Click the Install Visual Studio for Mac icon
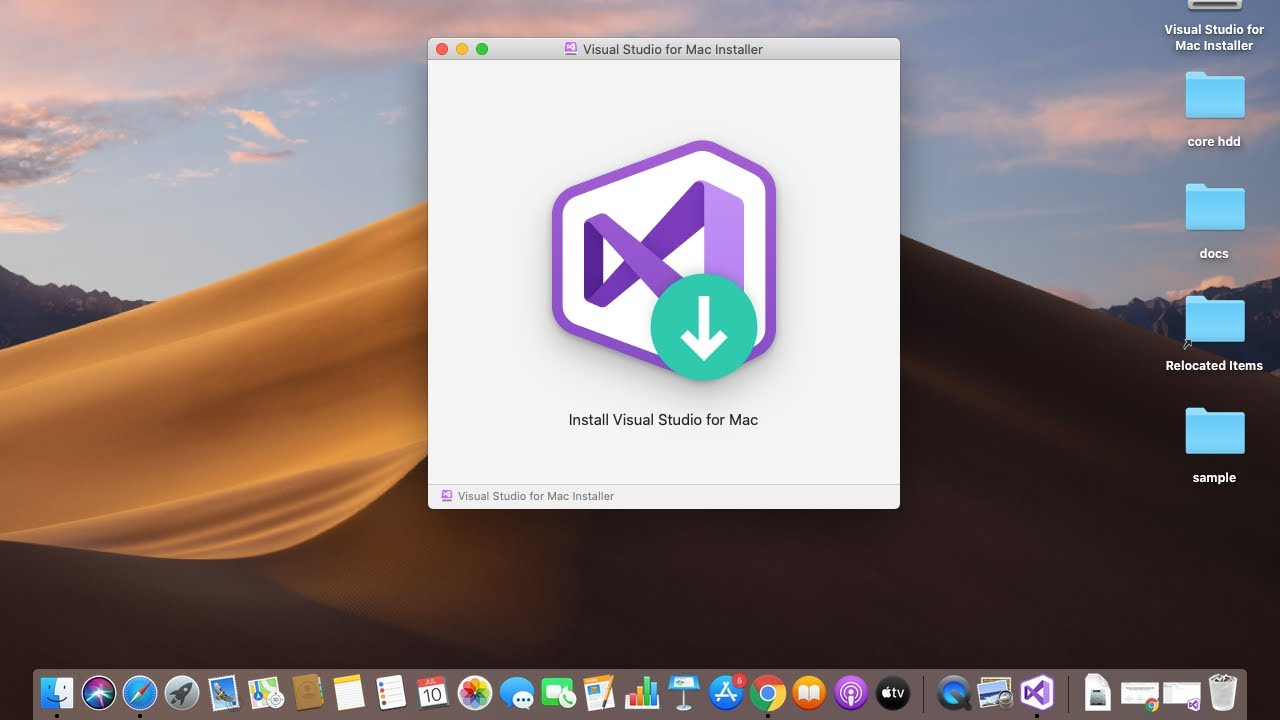1280x720 pixels. click(x=663, y=260)
